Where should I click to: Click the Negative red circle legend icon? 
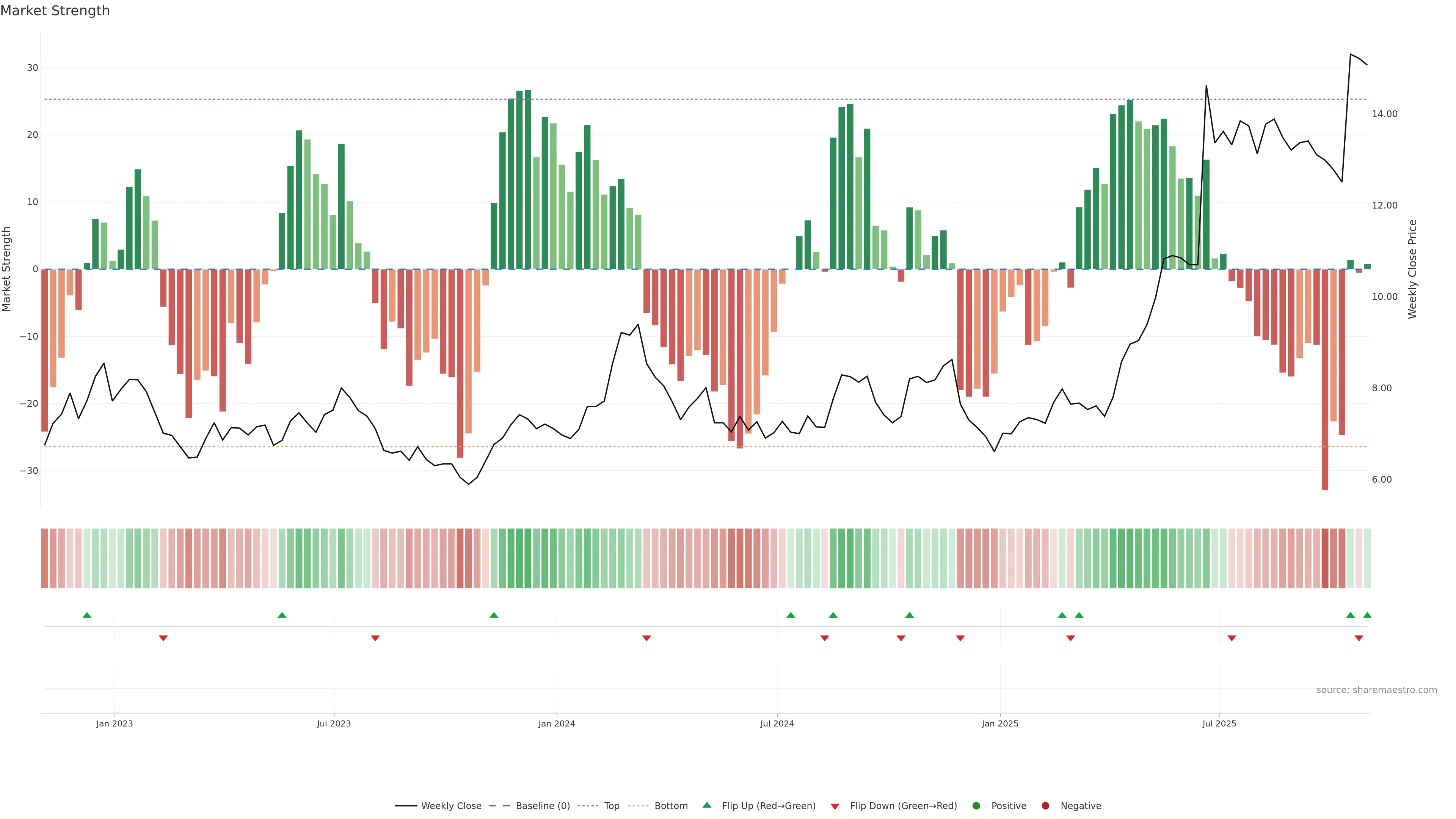pos(1045,806)
